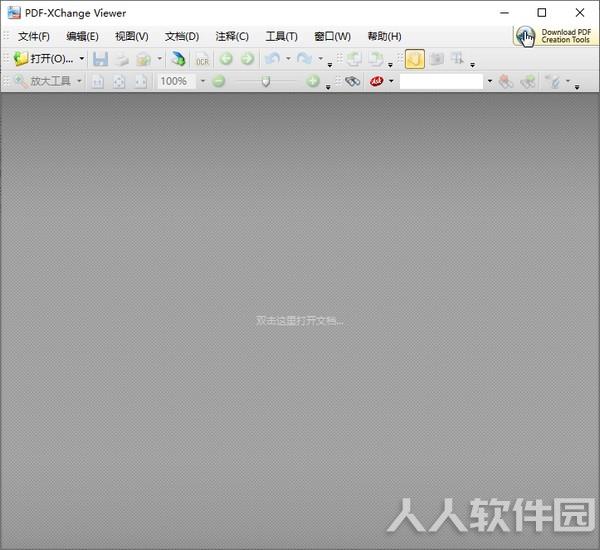600x550 pixels.
Task: Select the 放大工具 zoom tool
Action: (x=42, y=81)
